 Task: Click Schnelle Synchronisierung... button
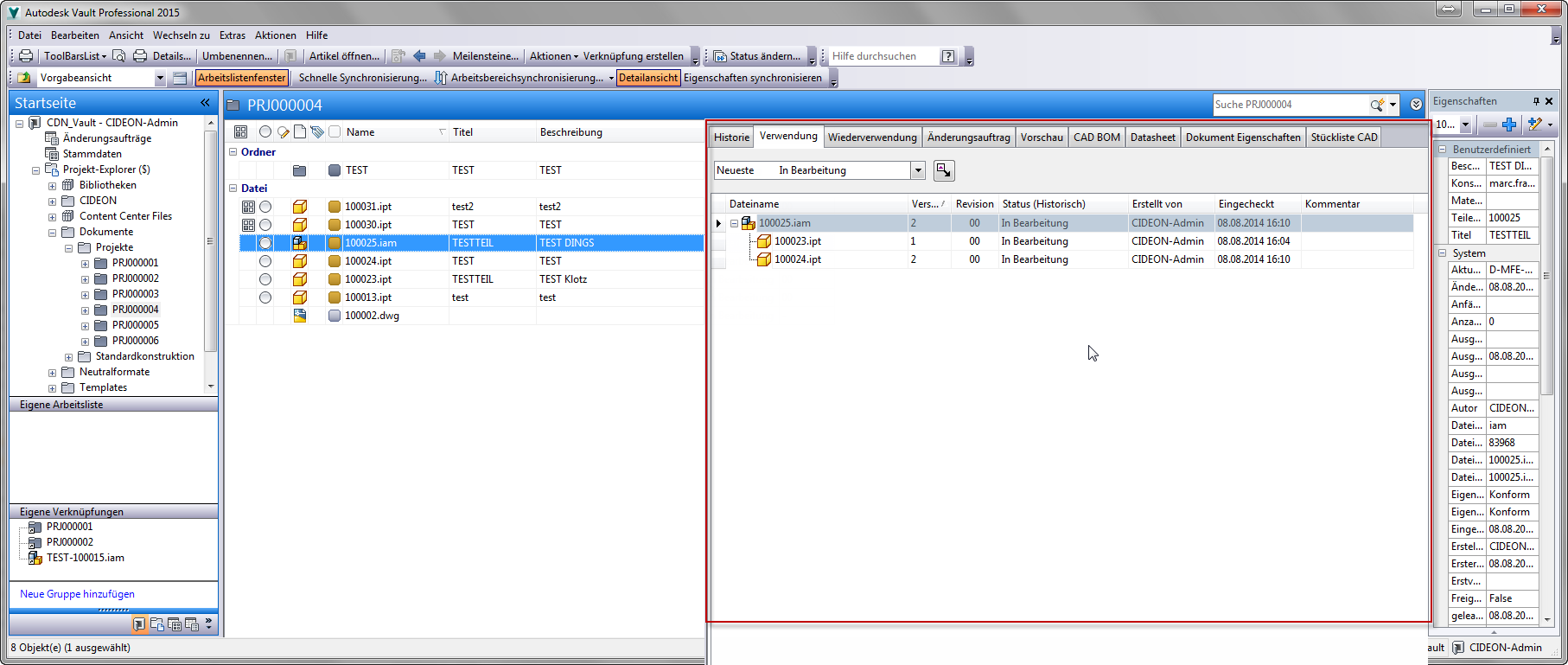click(363, 78)
